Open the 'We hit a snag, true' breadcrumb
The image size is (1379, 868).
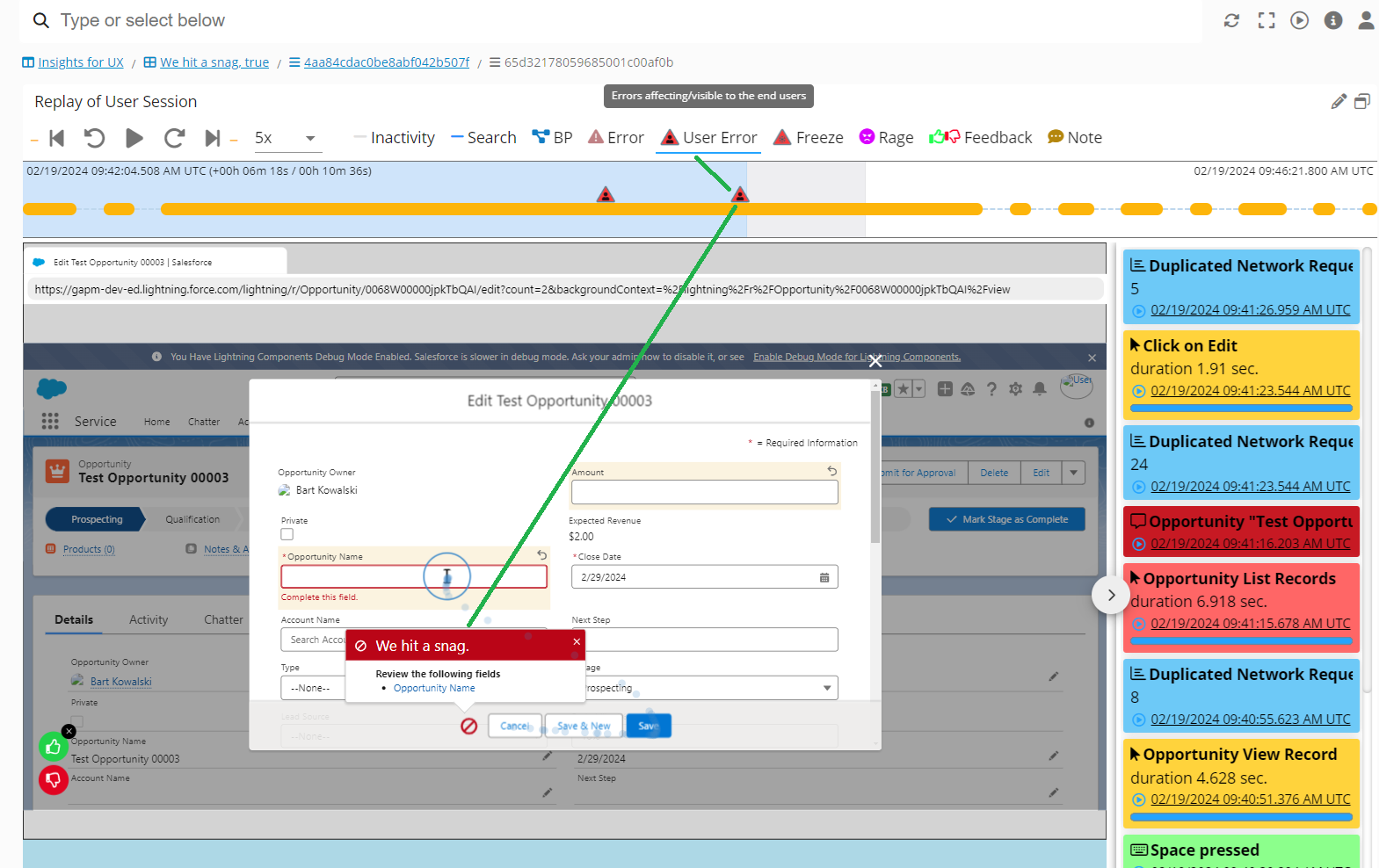coord(214,62)
